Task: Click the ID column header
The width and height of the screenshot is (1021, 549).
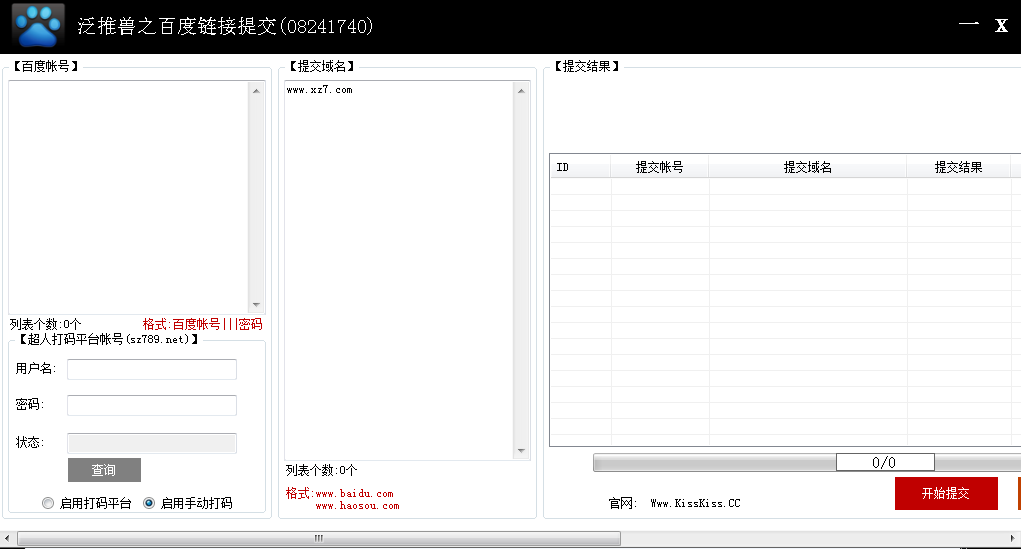Action: click(x=580, y=167)
